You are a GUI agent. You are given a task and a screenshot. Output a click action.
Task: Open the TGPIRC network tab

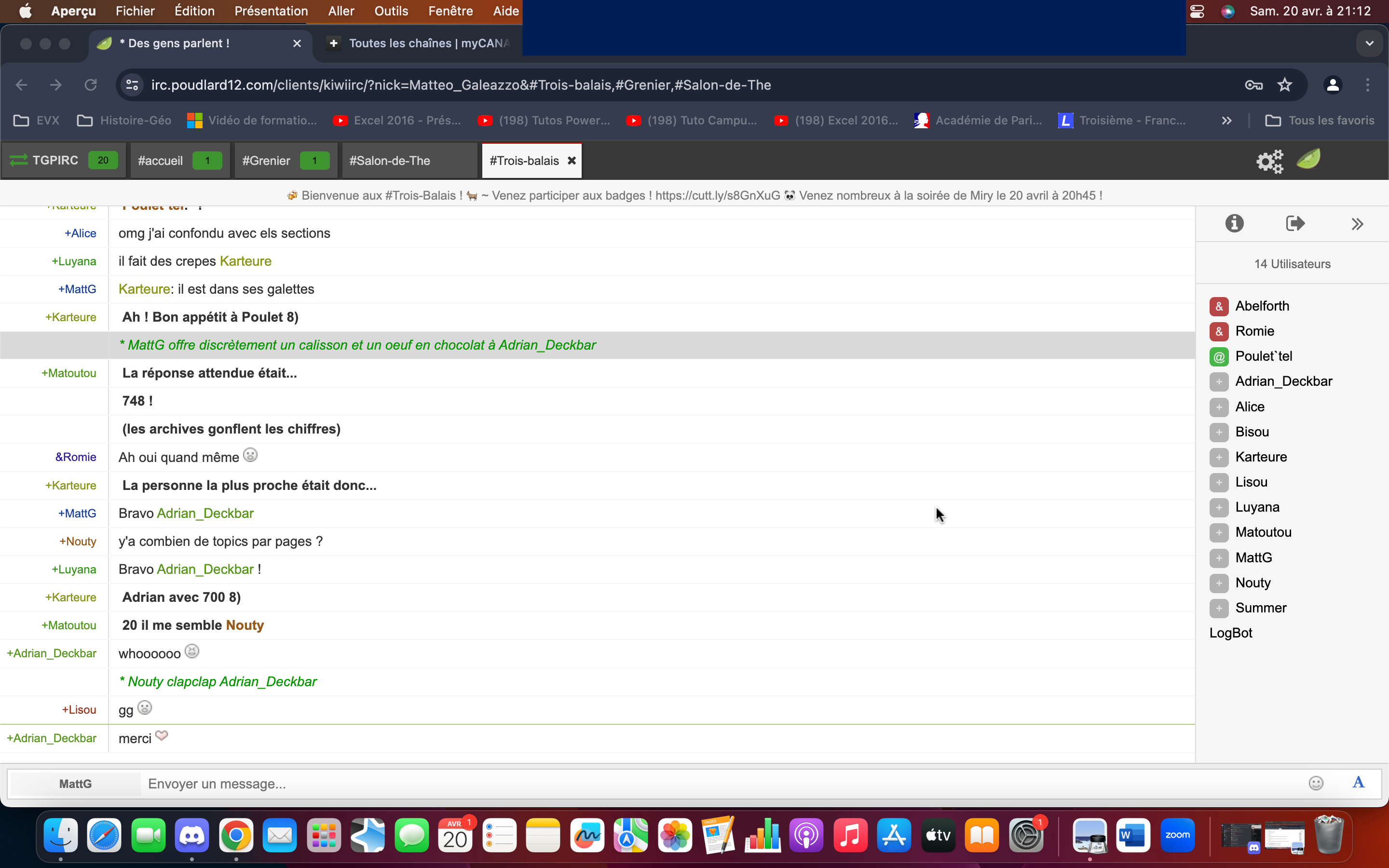pyautogui.click(x=55, y=160)
